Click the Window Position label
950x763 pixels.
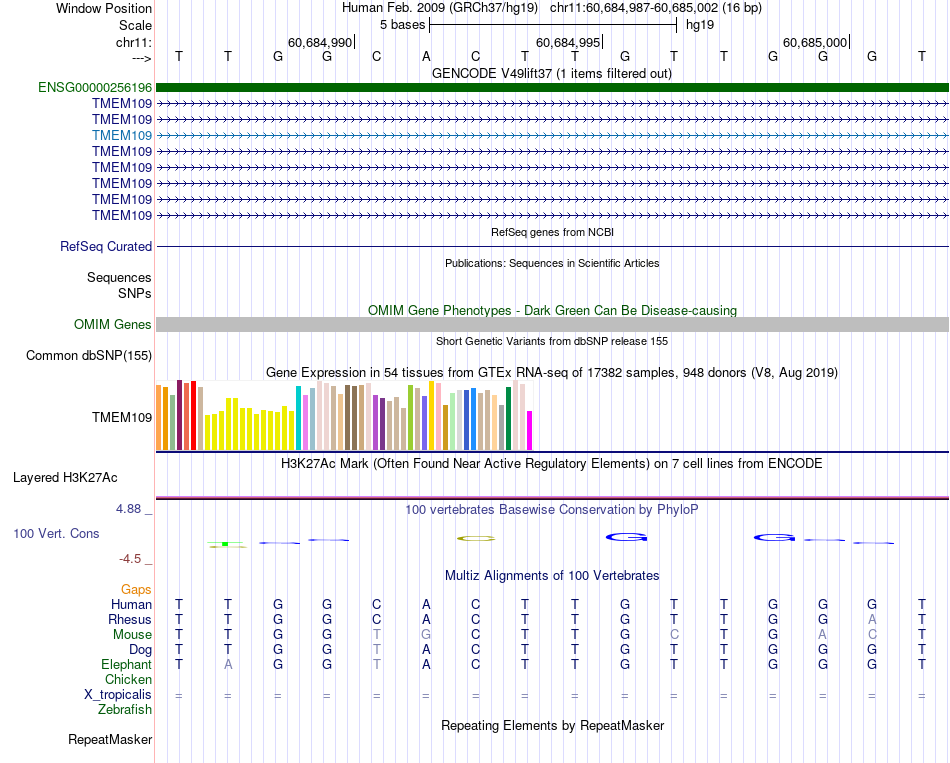click(104, 8)
